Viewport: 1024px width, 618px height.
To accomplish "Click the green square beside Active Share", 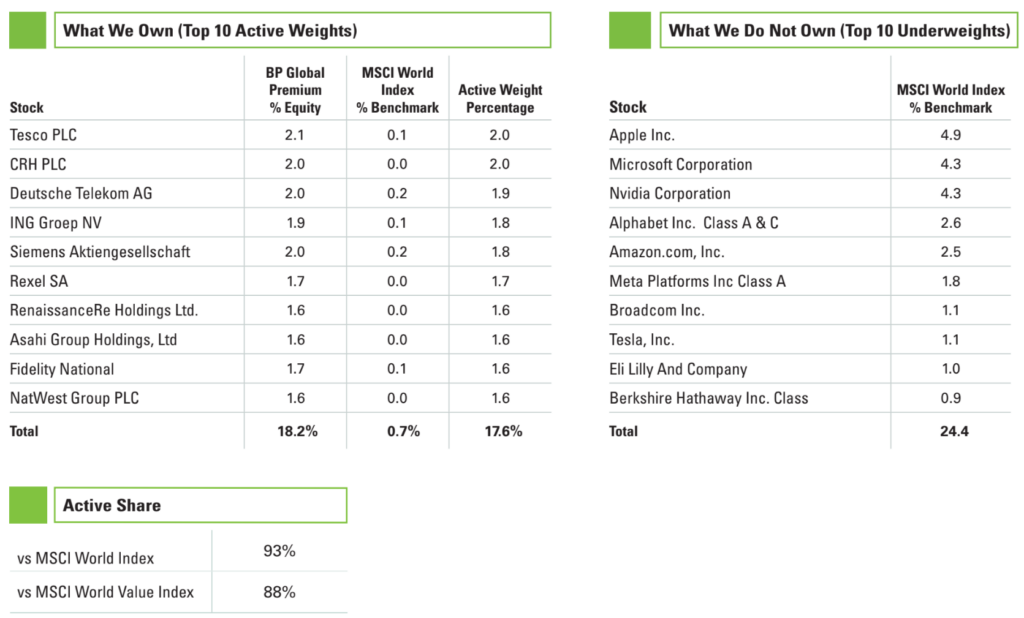I will [28, 505].
